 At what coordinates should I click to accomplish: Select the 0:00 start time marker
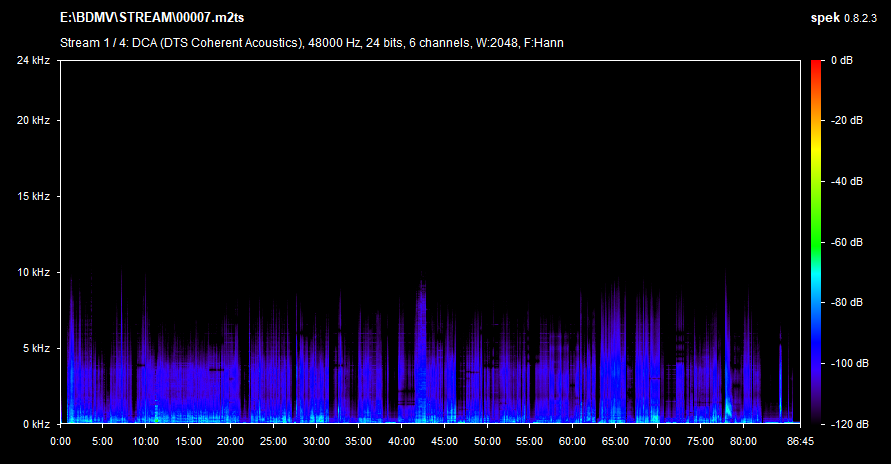click(60, 441)
